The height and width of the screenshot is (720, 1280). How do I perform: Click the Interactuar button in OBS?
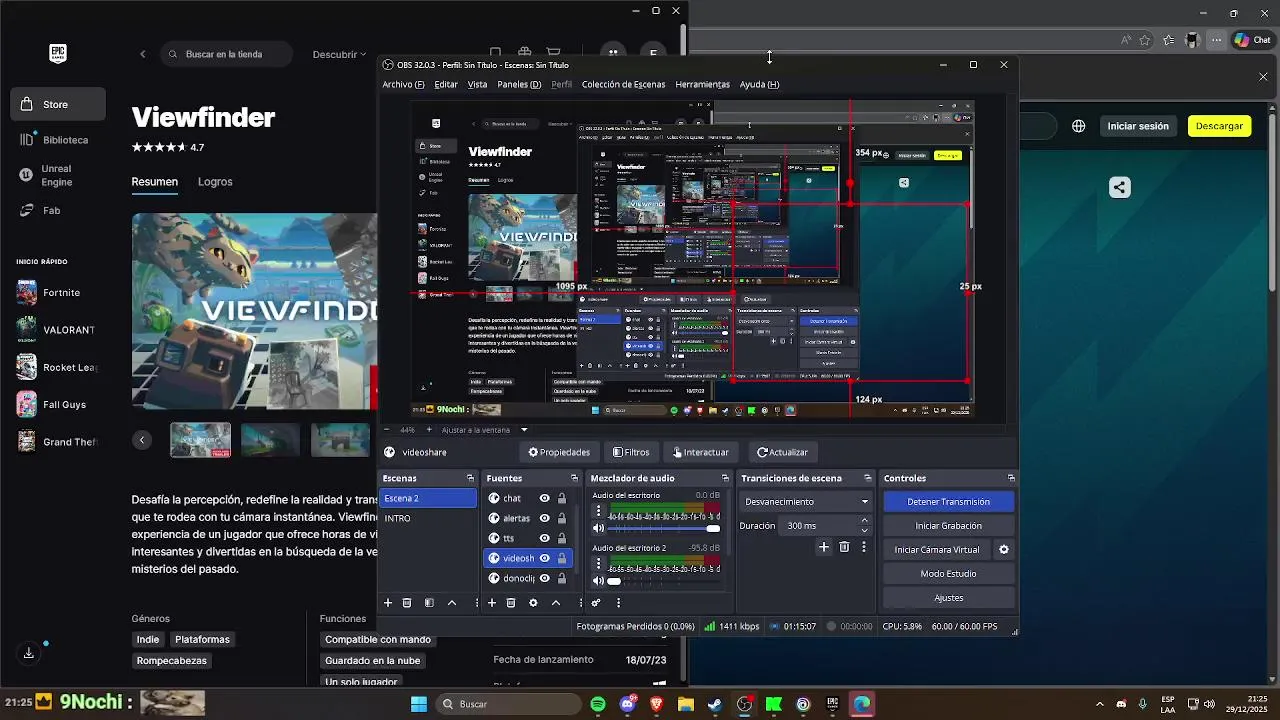tap(701, 452)
